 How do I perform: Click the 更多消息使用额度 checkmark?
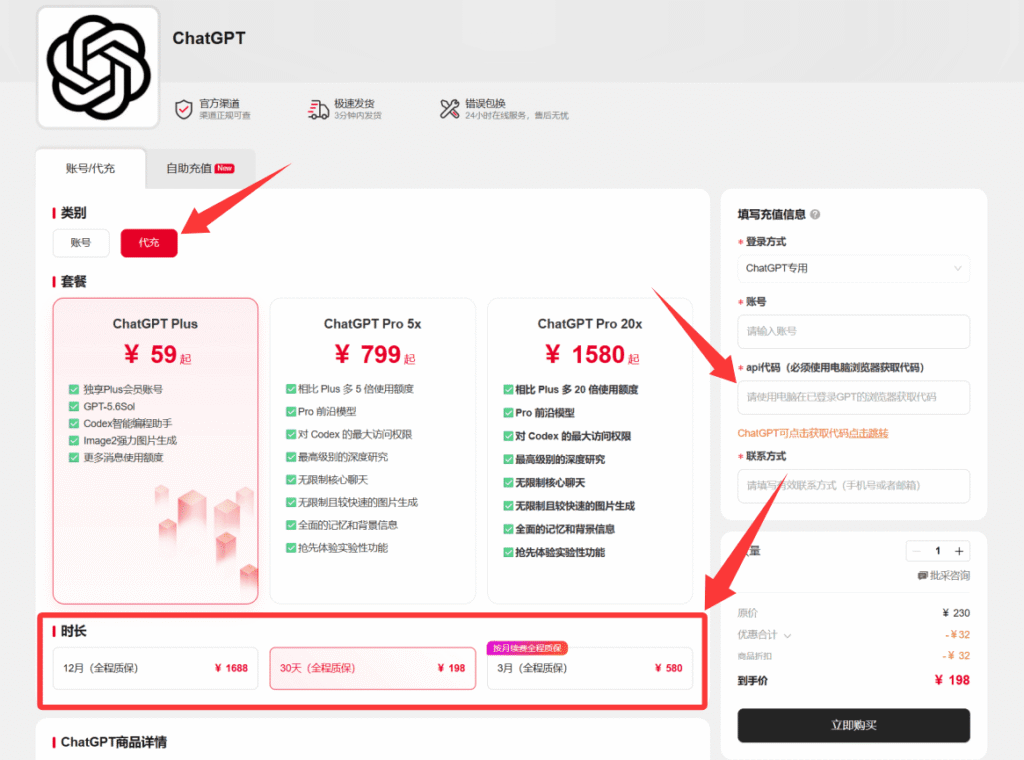(x=74, y=458)
